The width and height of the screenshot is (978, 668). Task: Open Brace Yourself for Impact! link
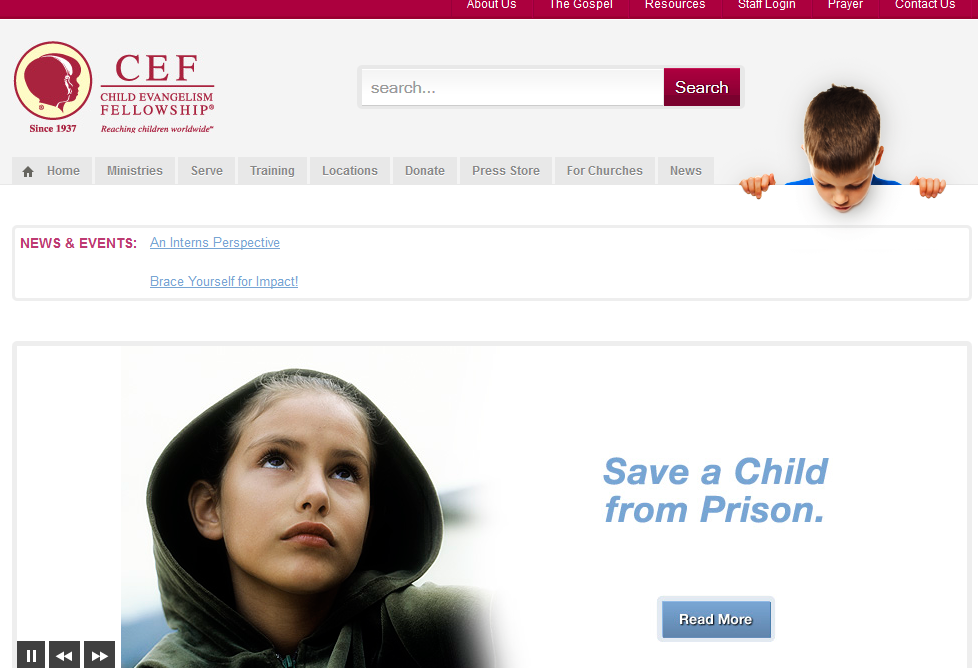click(x=224, y=281)
